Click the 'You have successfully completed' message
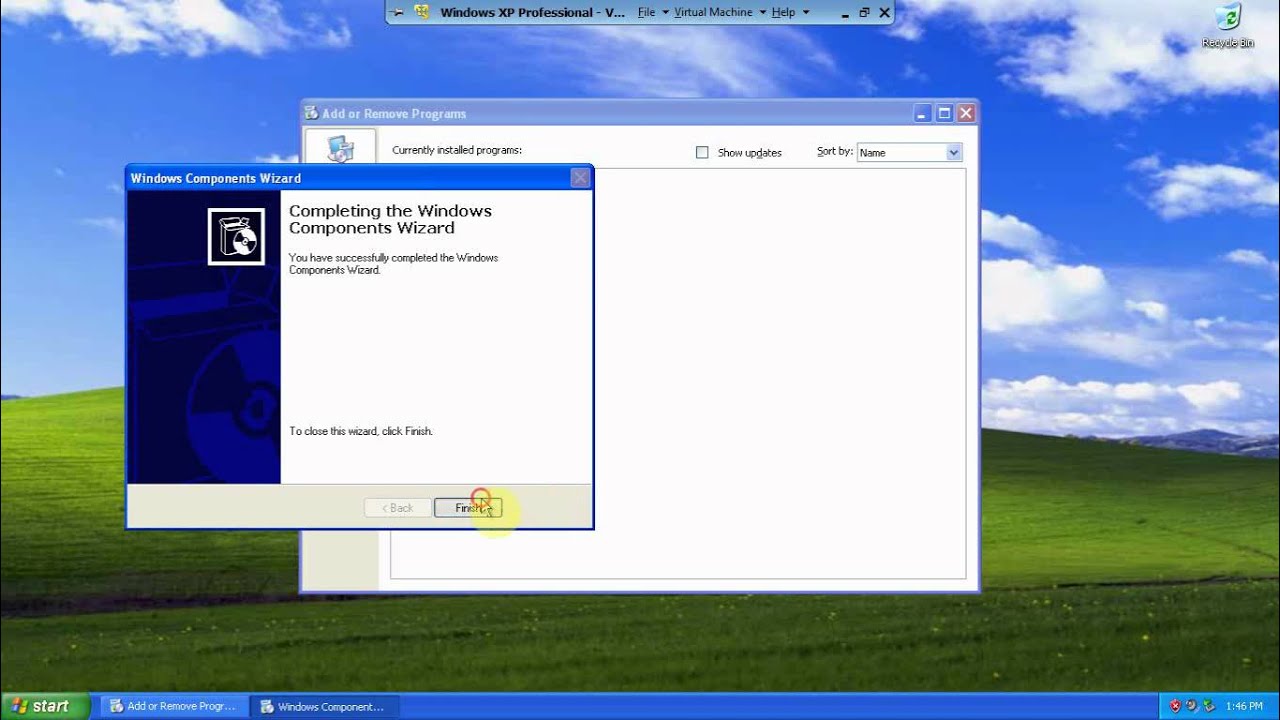 point(393,264)
